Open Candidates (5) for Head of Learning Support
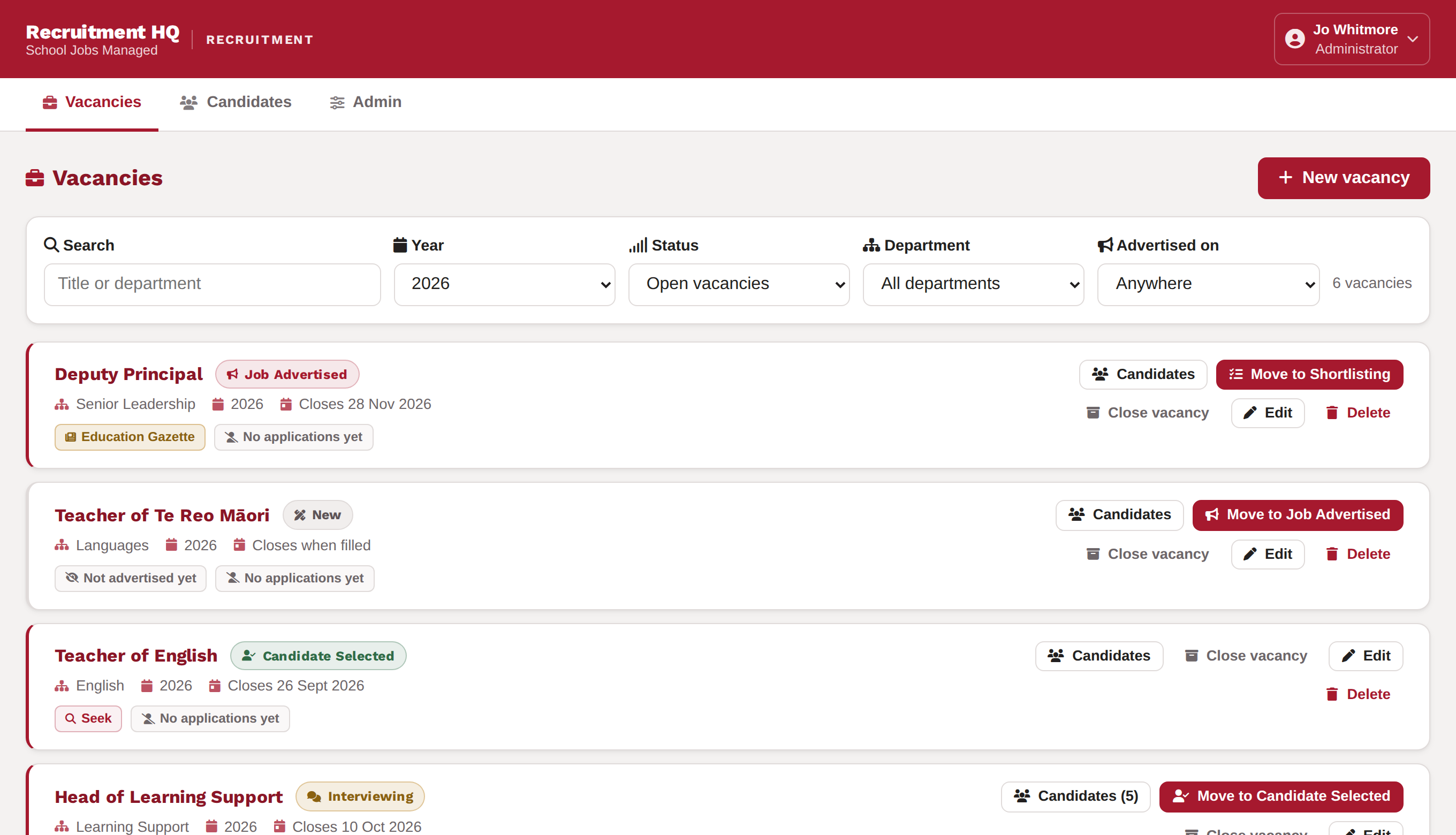 click(1076, 796)
